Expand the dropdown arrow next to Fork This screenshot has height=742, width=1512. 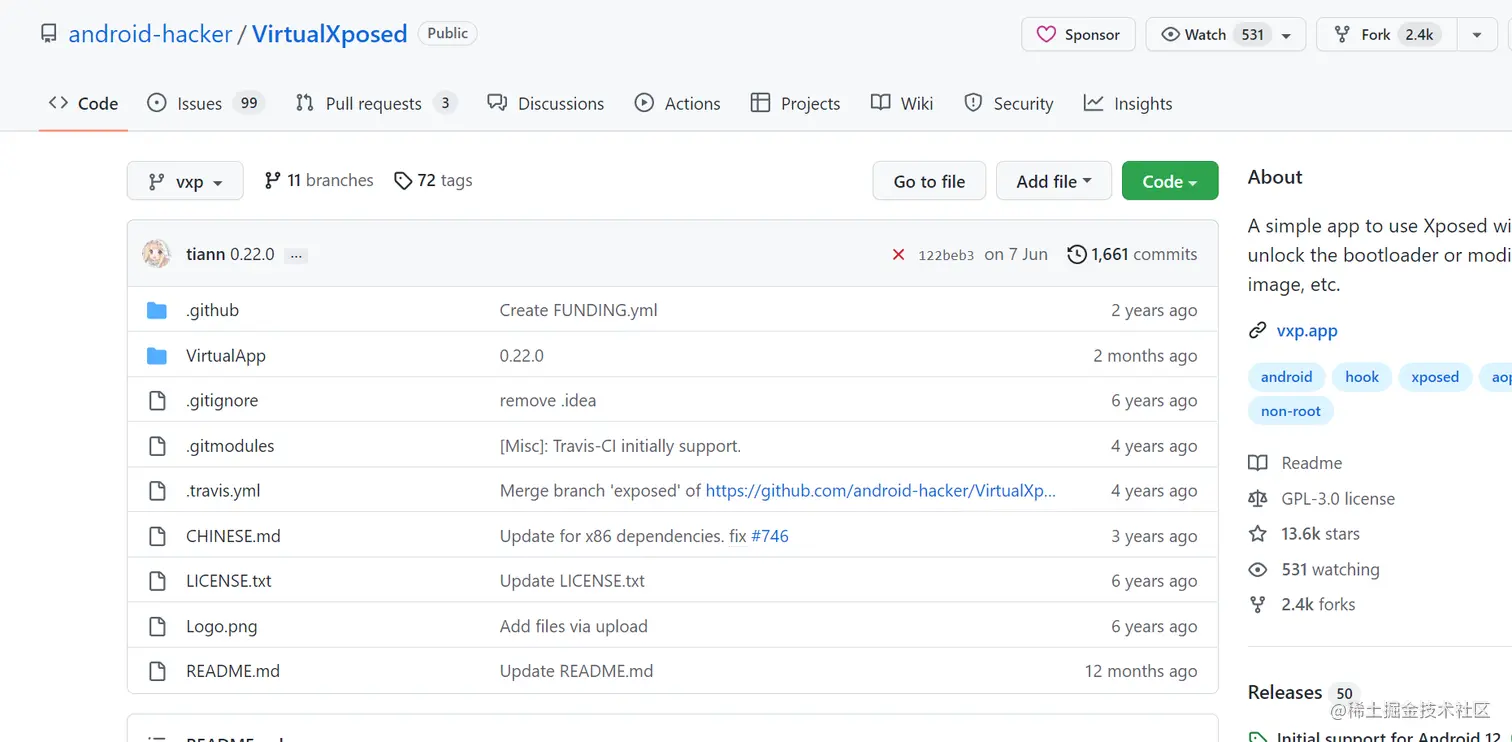[1477, 34]
